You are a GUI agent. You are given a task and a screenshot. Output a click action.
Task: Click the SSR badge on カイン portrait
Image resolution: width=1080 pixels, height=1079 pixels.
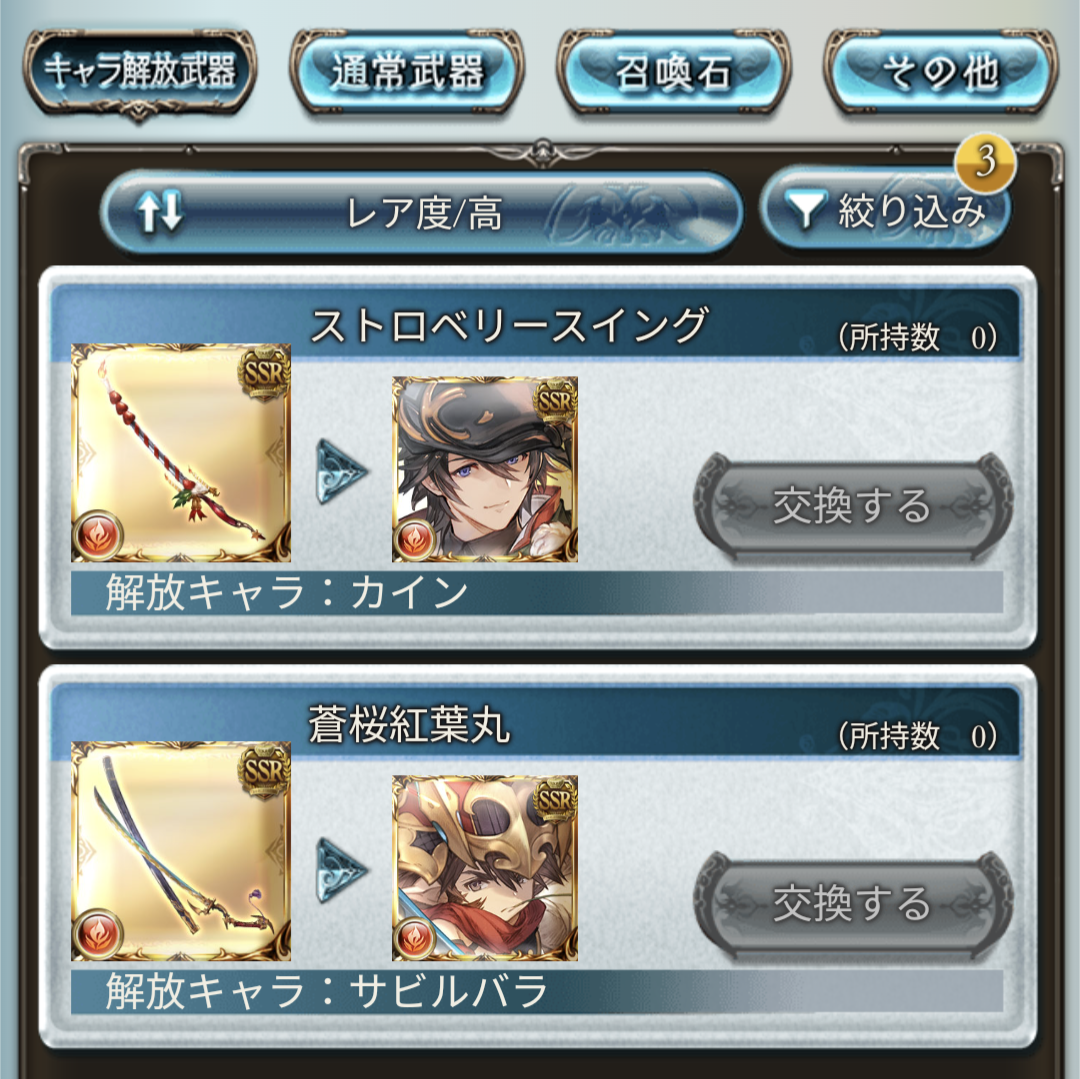pos(555,400)
